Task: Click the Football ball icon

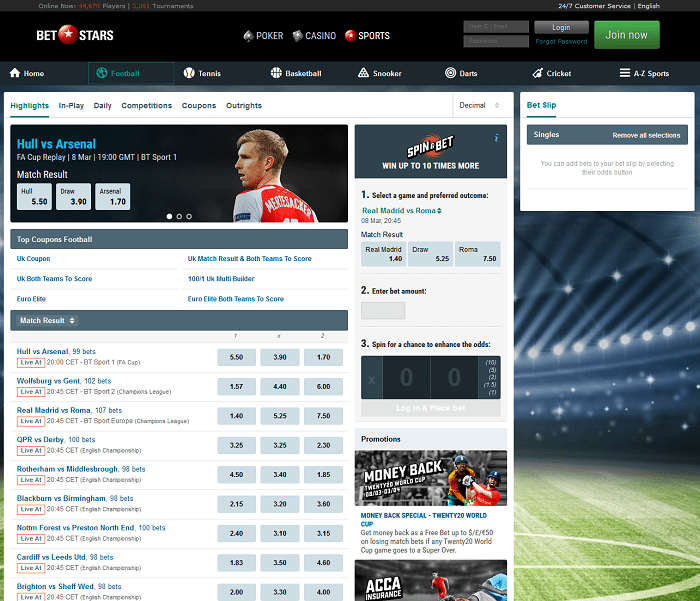Action: pos(102,73)
